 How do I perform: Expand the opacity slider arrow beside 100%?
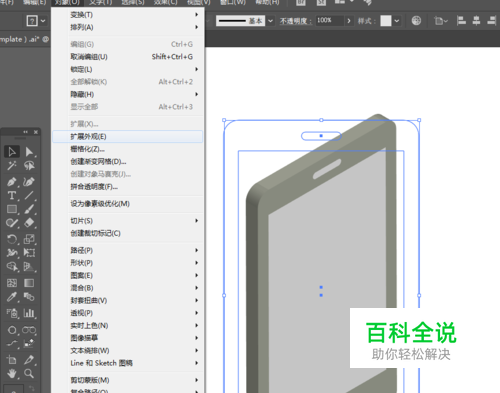click(x=349, y=21)
